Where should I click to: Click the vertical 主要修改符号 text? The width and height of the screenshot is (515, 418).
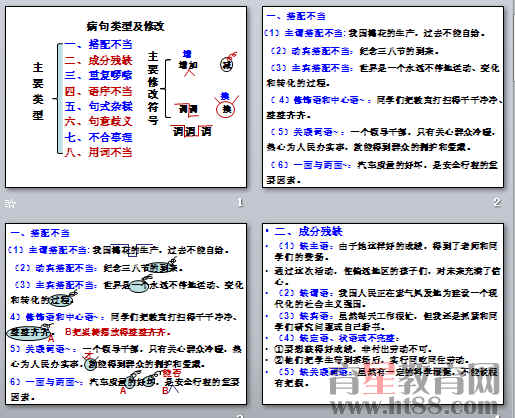click(x=153, y=88)
